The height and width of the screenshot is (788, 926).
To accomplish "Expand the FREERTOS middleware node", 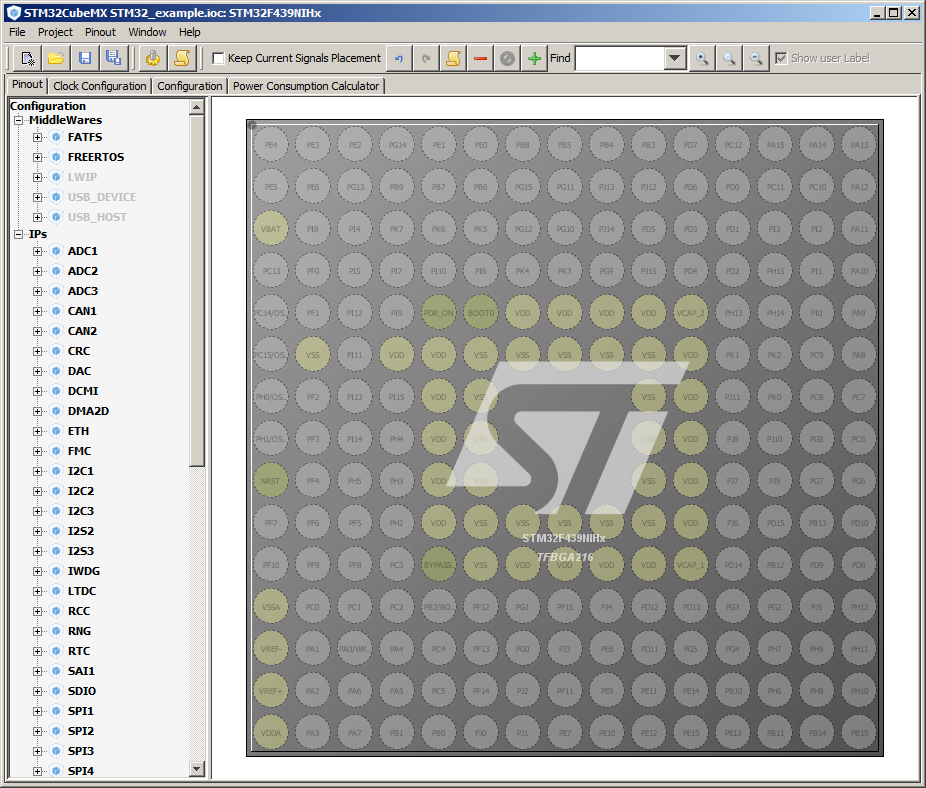I will [x=38, y=157].
